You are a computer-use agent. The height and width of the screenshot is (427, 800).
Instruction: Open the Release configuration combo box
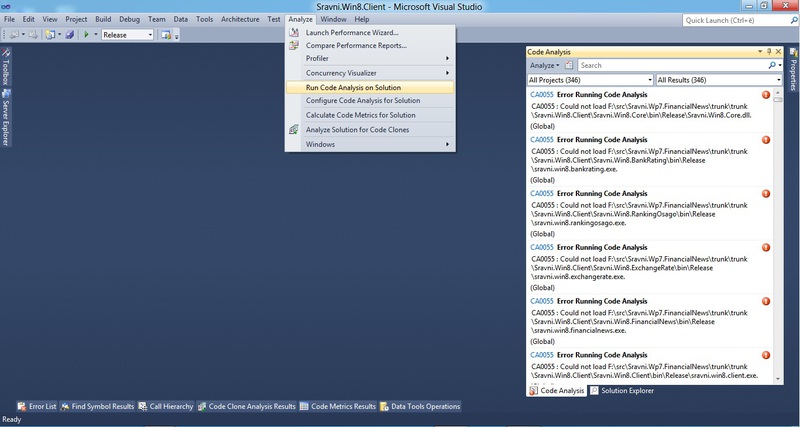128,35
